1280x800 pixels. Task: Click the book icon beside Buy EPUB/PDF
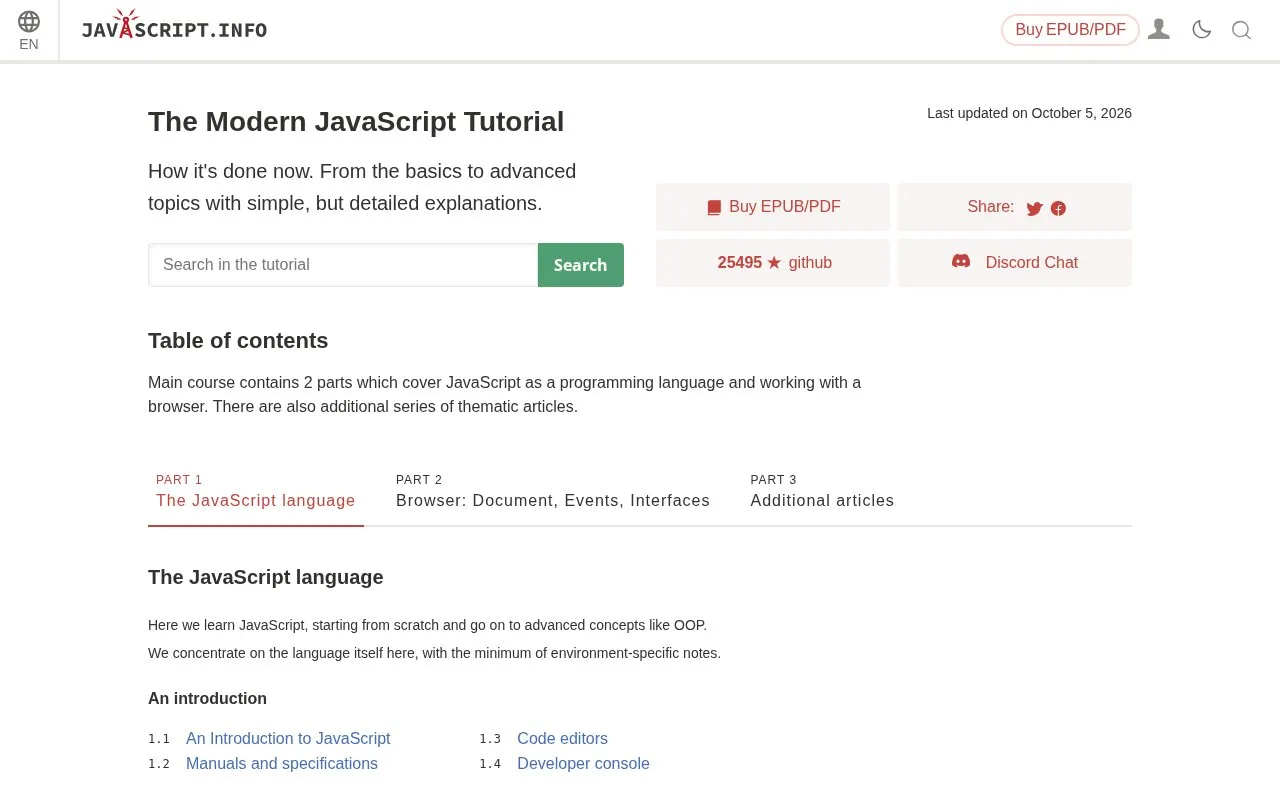click(714, 207)
